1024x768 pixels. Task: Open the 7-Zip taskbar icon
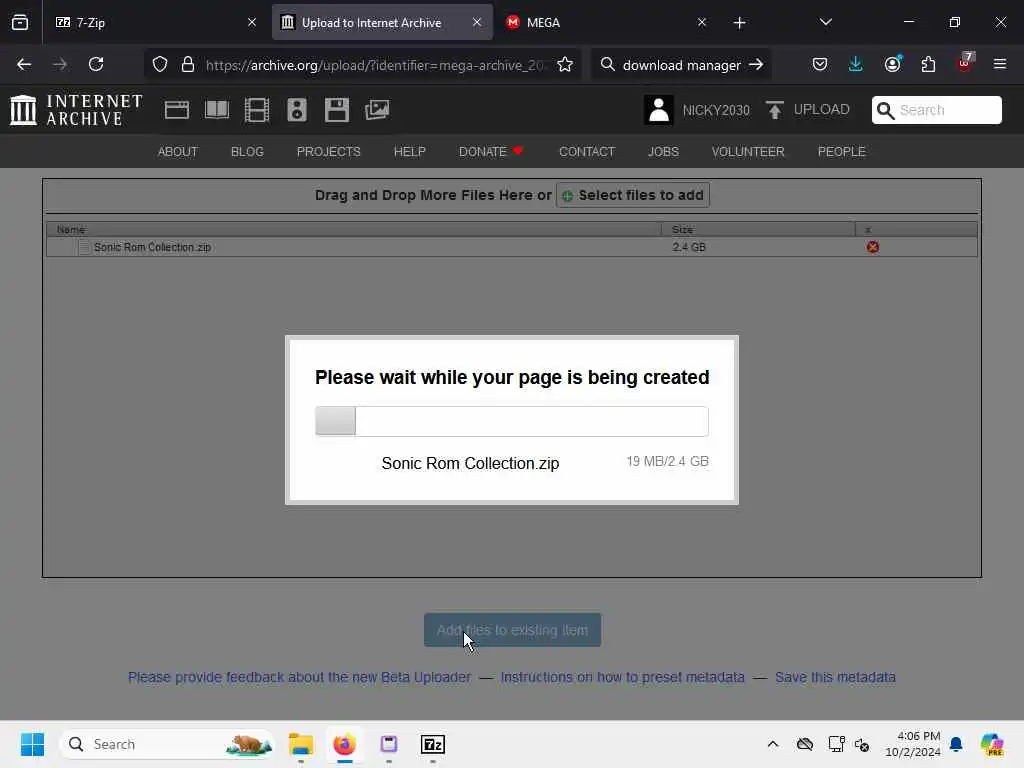point(433,744)
